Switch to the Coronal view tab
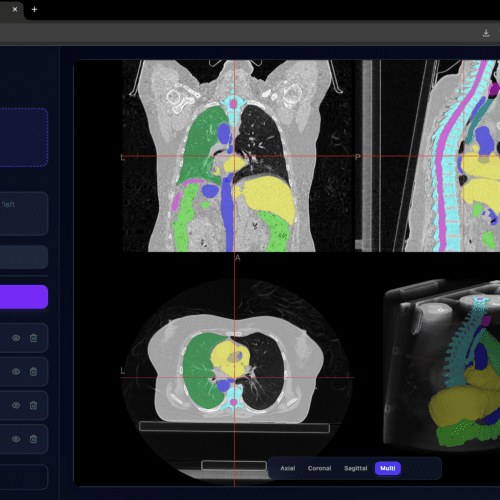Screen dimensions: 500x500 319,468
